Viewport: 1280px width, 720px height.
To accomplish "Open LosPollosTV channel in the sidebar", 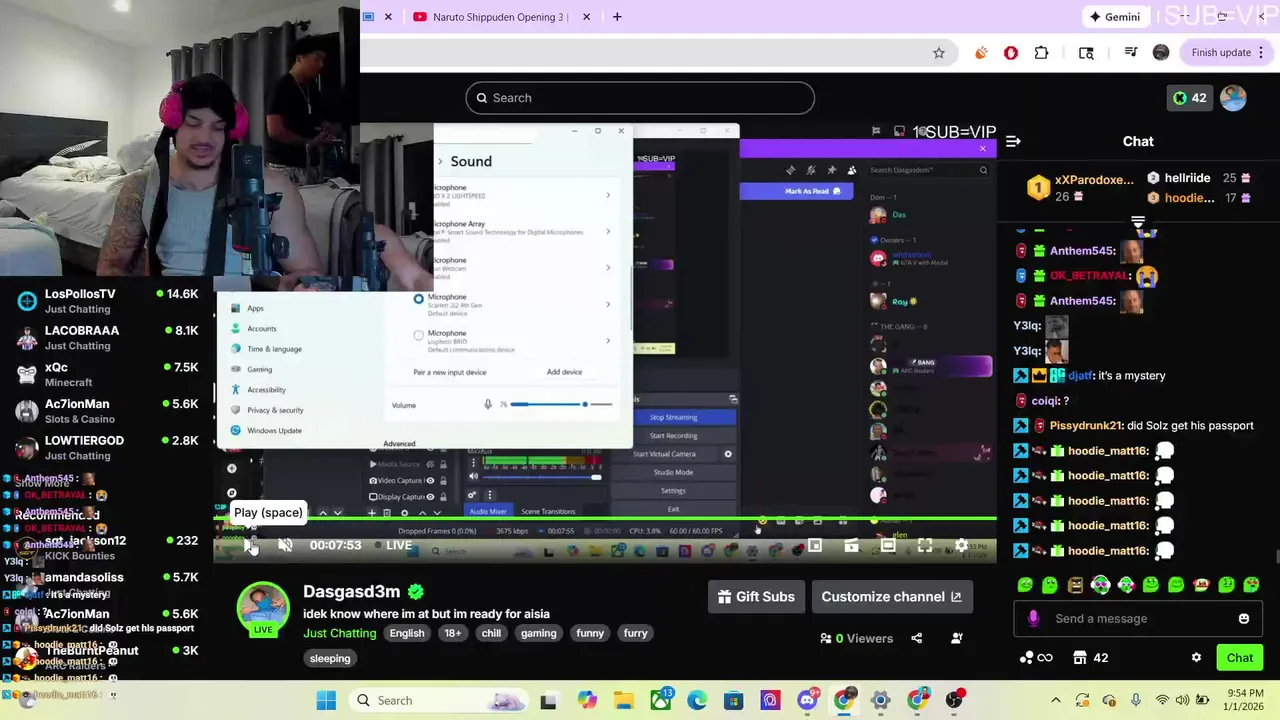I will point(108,301).
